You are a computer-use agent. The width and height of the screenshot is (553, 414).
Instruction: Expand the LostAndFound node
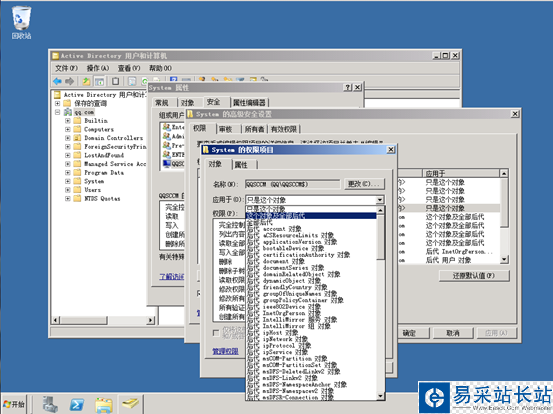pyautogui.click(x=67, y=155)
